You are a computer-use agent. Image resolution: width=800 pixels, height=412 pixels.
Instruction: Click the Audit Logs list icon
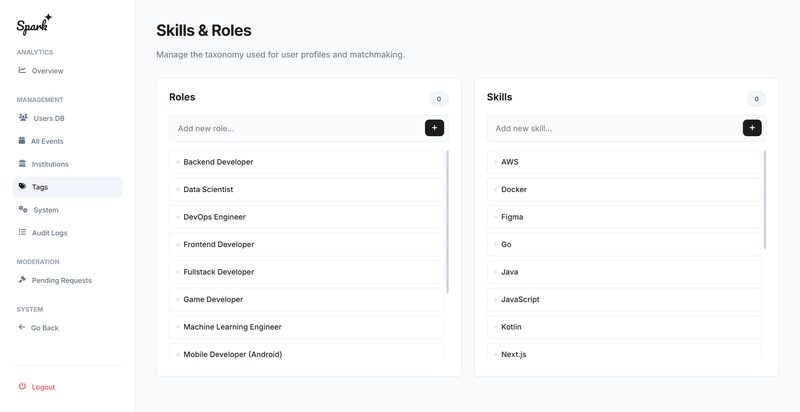tap(22, 233)
